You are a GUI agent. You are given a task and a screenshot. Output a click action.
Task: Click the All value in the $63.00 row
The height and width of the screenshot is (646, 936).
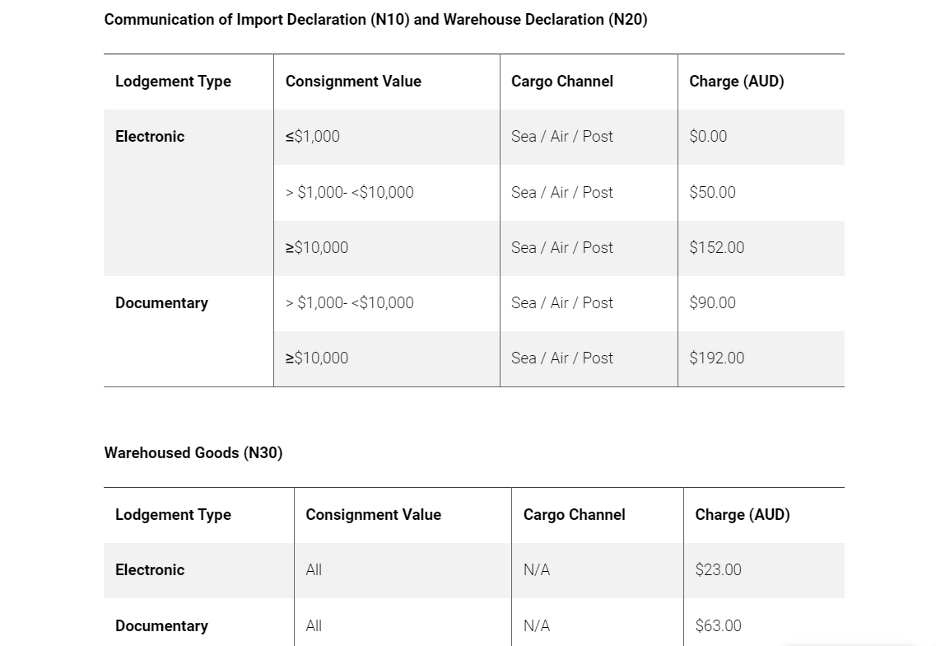314,626
